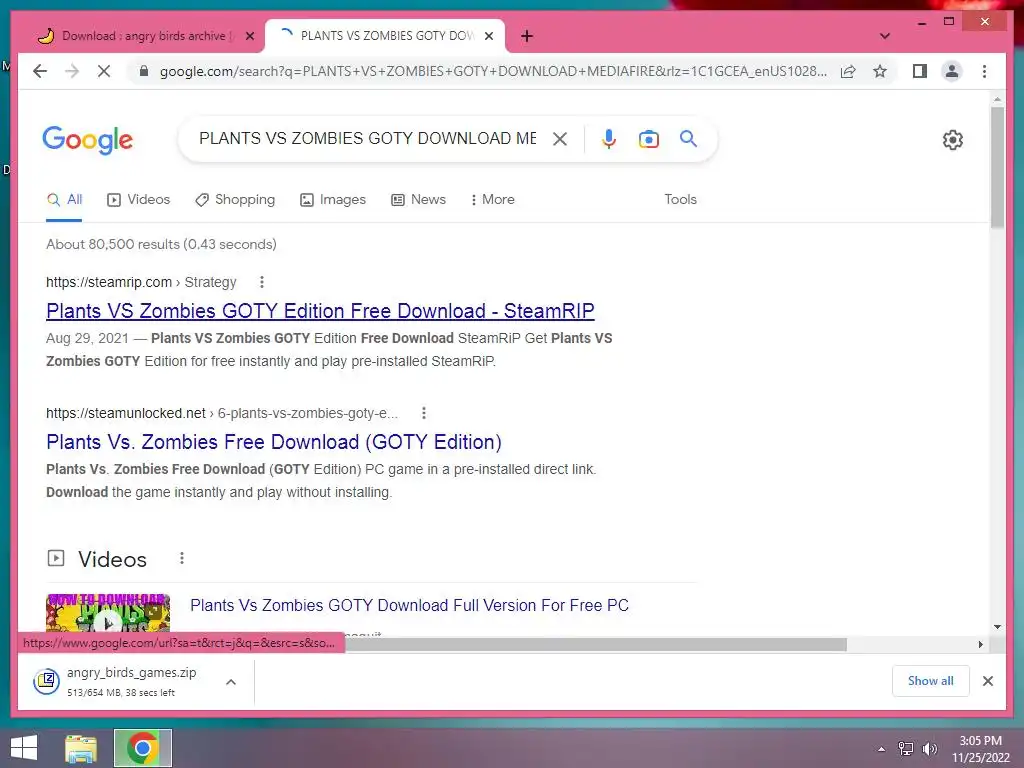Go to the Google homepage logo
The height and width of the screenshot is (768, 1024).
coord(88,140)
